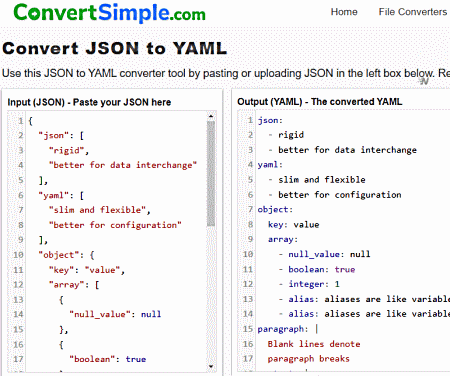450x376 pixels.
Task: Click output line 'paragraph breaks'
Action: (309, 359)
